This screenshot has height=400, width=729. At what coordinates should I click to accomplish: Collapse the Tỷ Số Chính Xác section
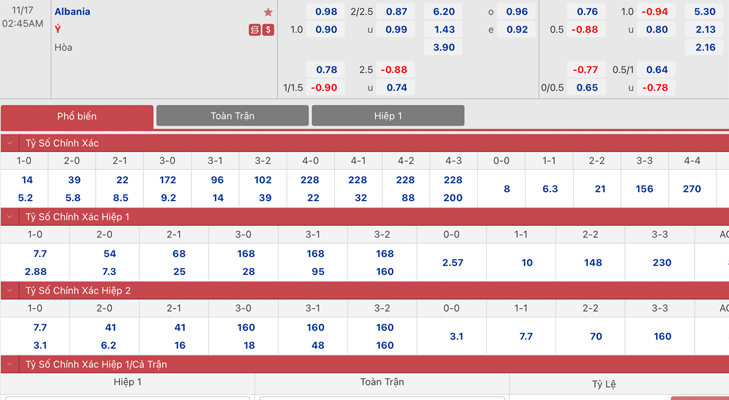pos(10,143)
